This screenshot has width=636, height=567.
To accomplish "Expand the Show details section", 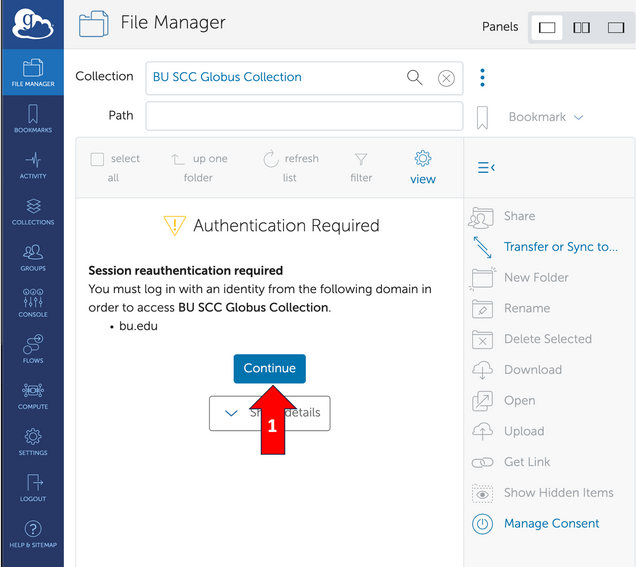I will (269, 413).
